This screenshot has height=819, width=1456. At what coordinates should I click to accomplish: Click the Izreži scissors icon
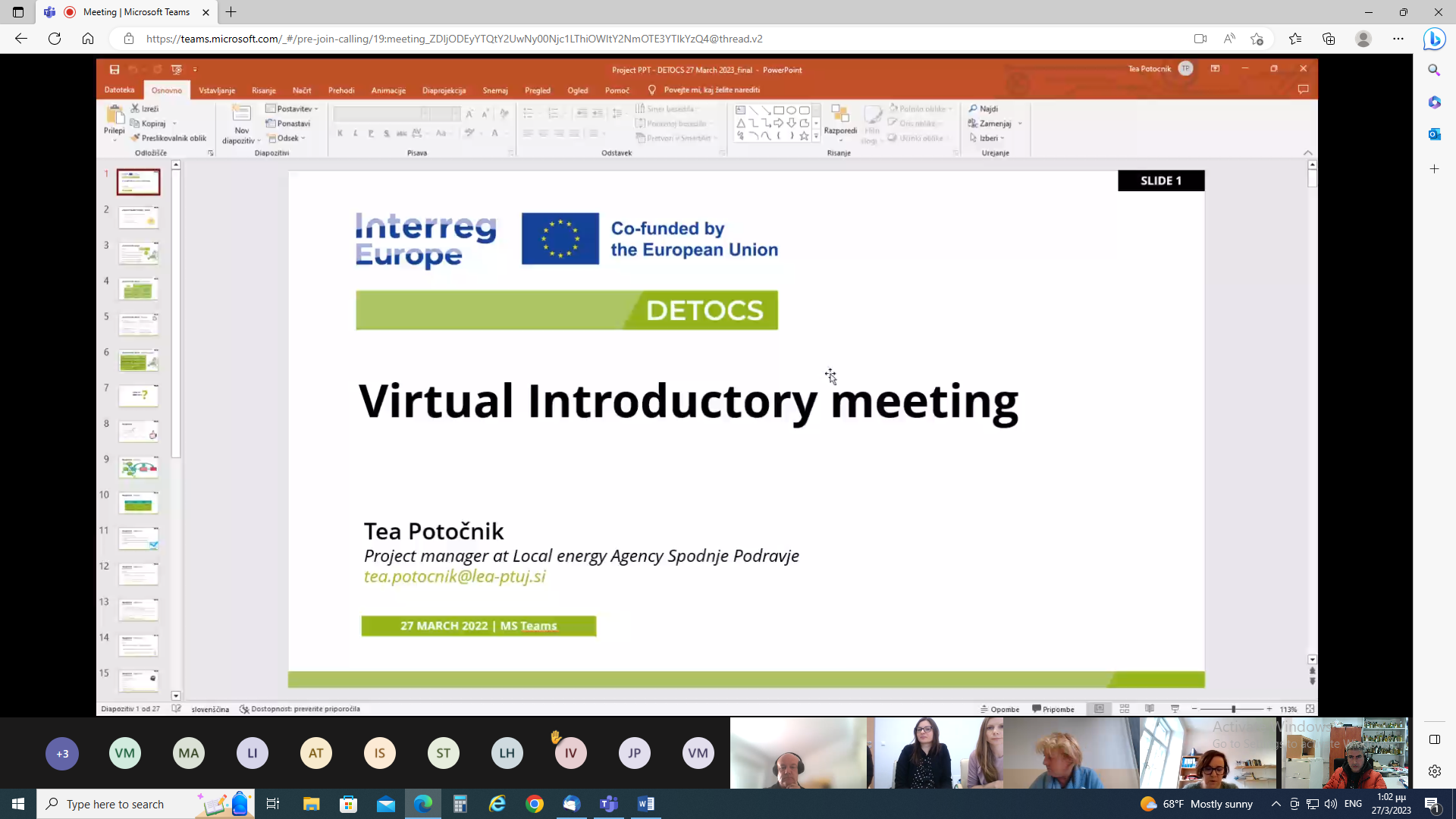[x=135, y=108]
